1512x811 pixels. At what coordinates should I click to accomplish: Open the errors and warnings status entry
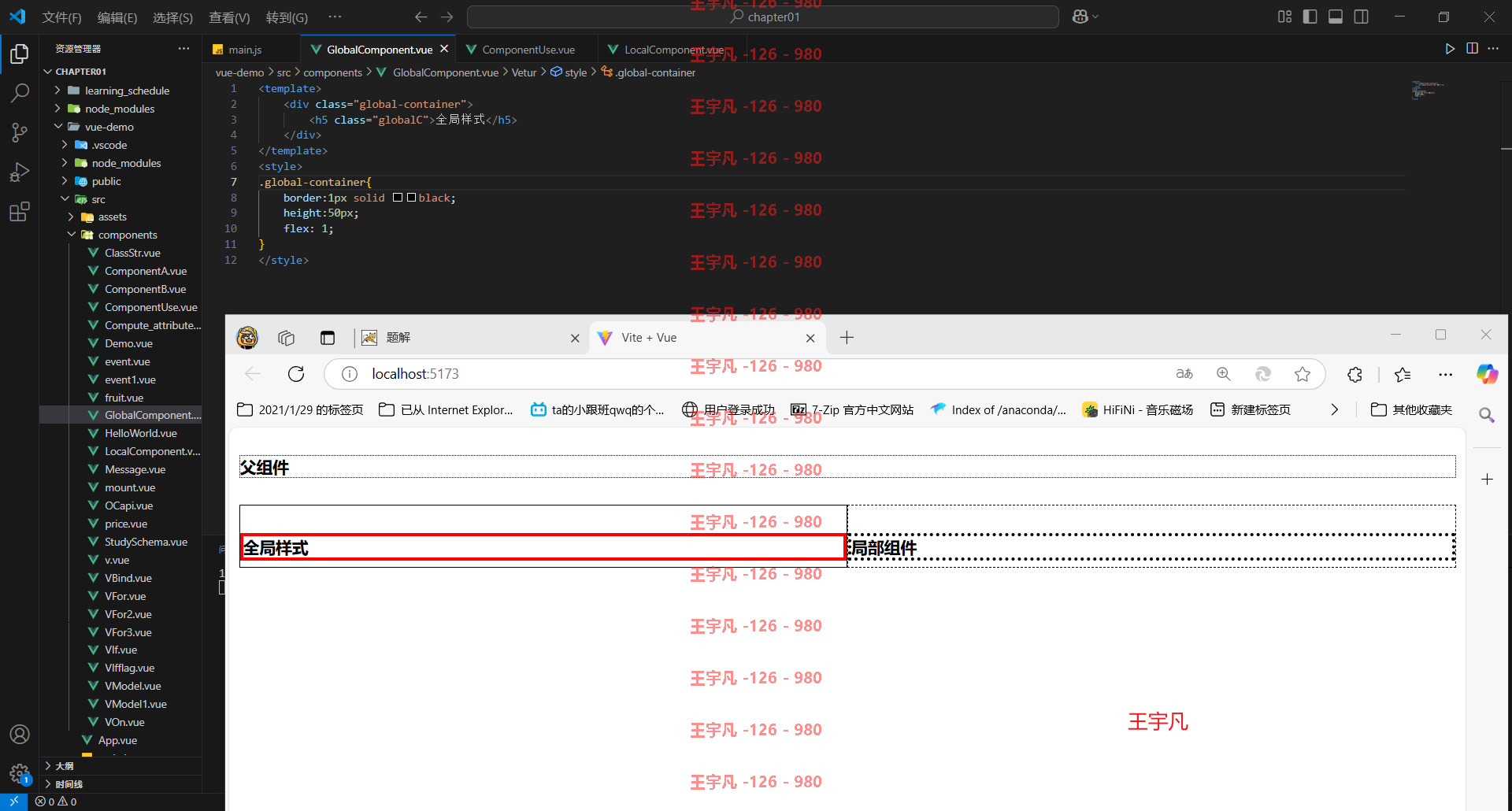click(x=56, y=802)
